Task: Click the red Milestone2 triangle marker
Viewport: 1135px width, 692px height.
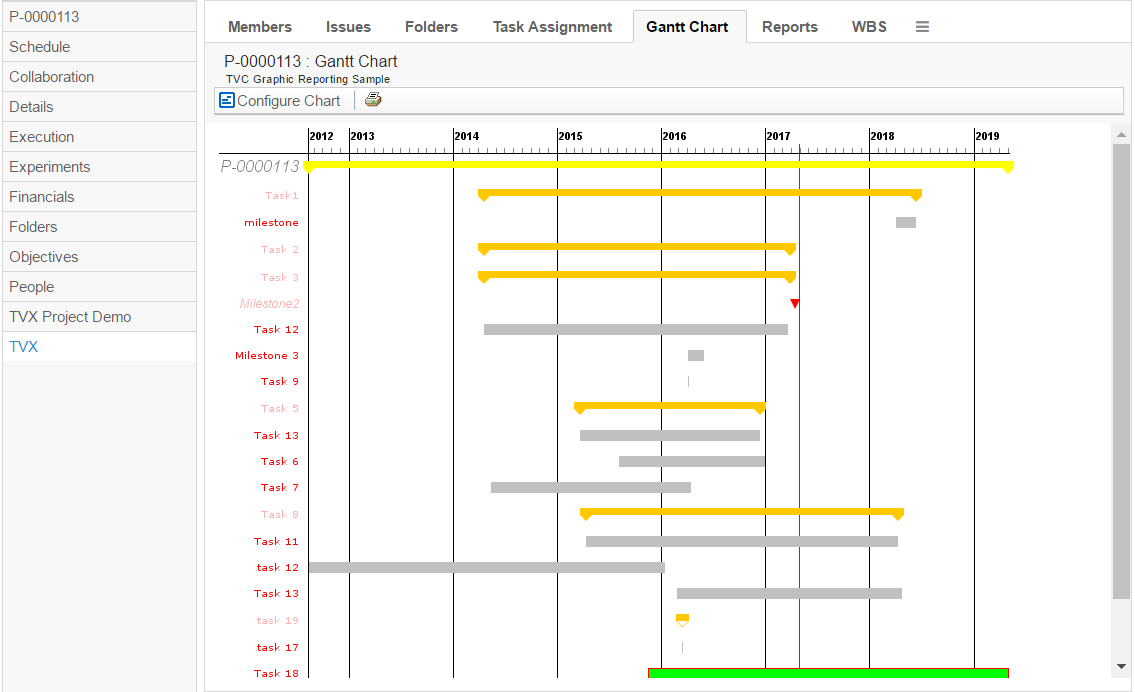Action: pyautogui.click(x=795, y=303)
